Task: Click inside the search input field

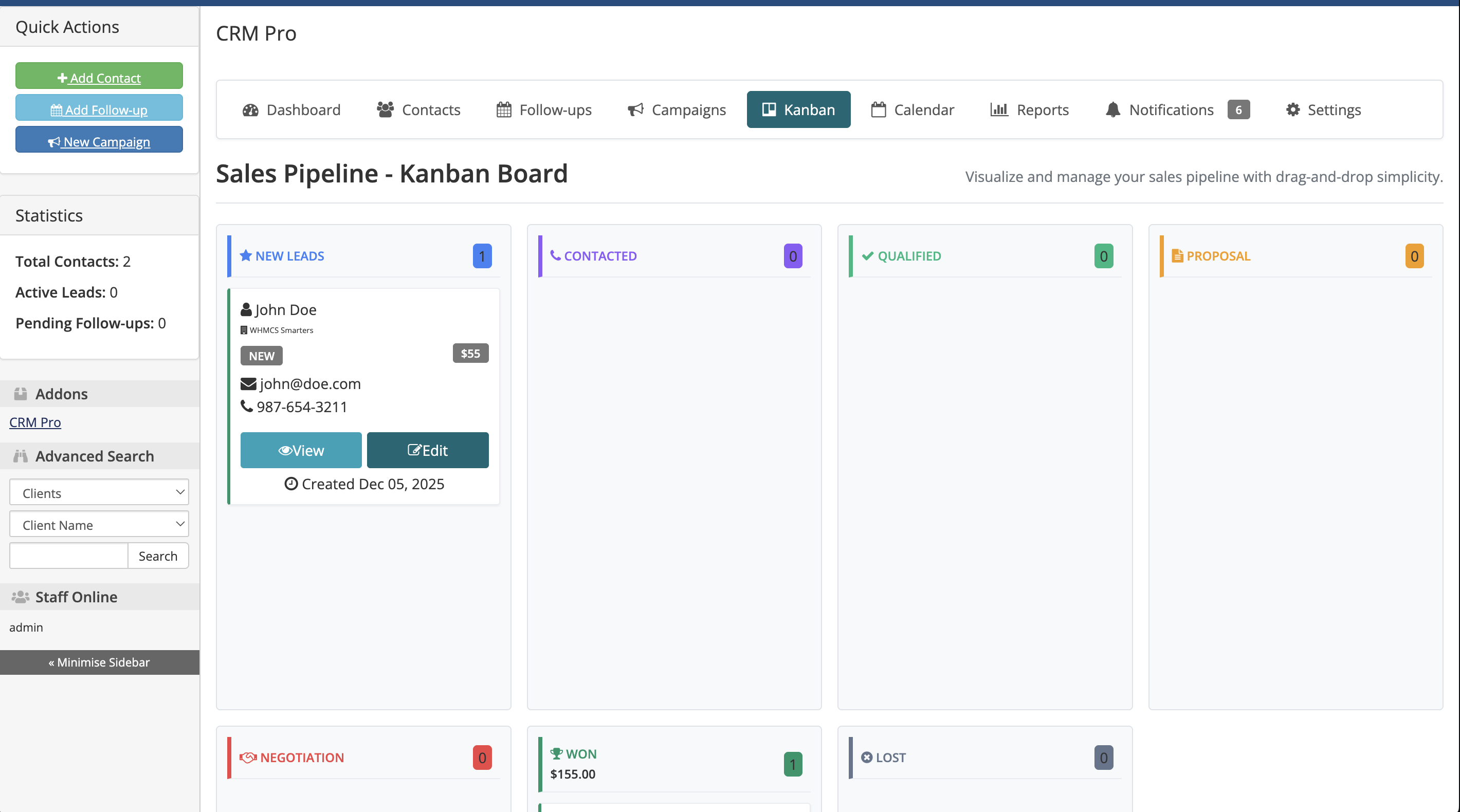Action: [68, 556]
